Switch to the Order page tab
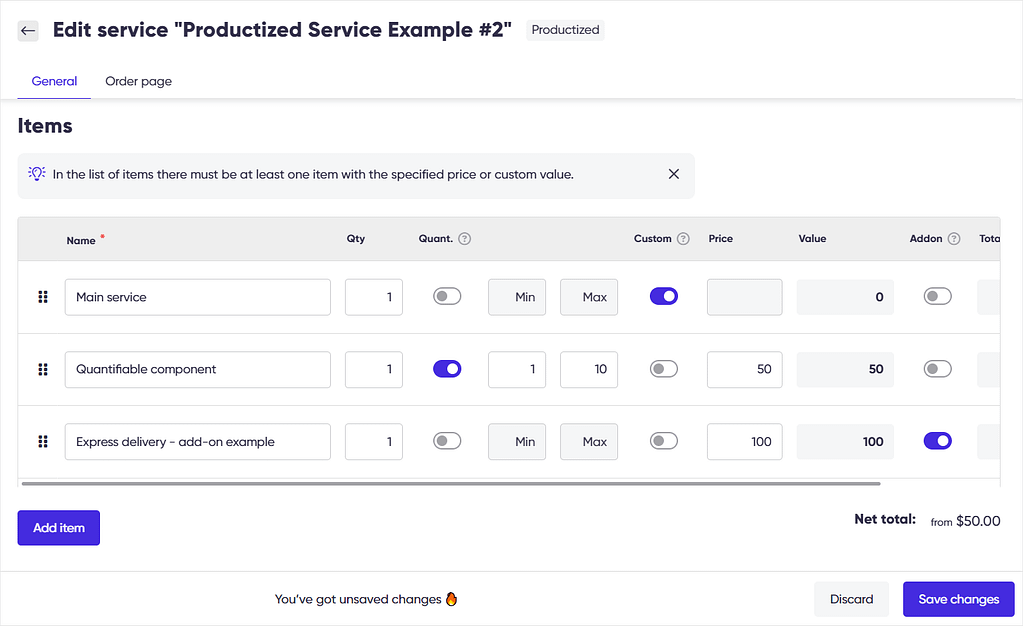The width and height of the screenshot is (1023, 626). tap(138, 82)
